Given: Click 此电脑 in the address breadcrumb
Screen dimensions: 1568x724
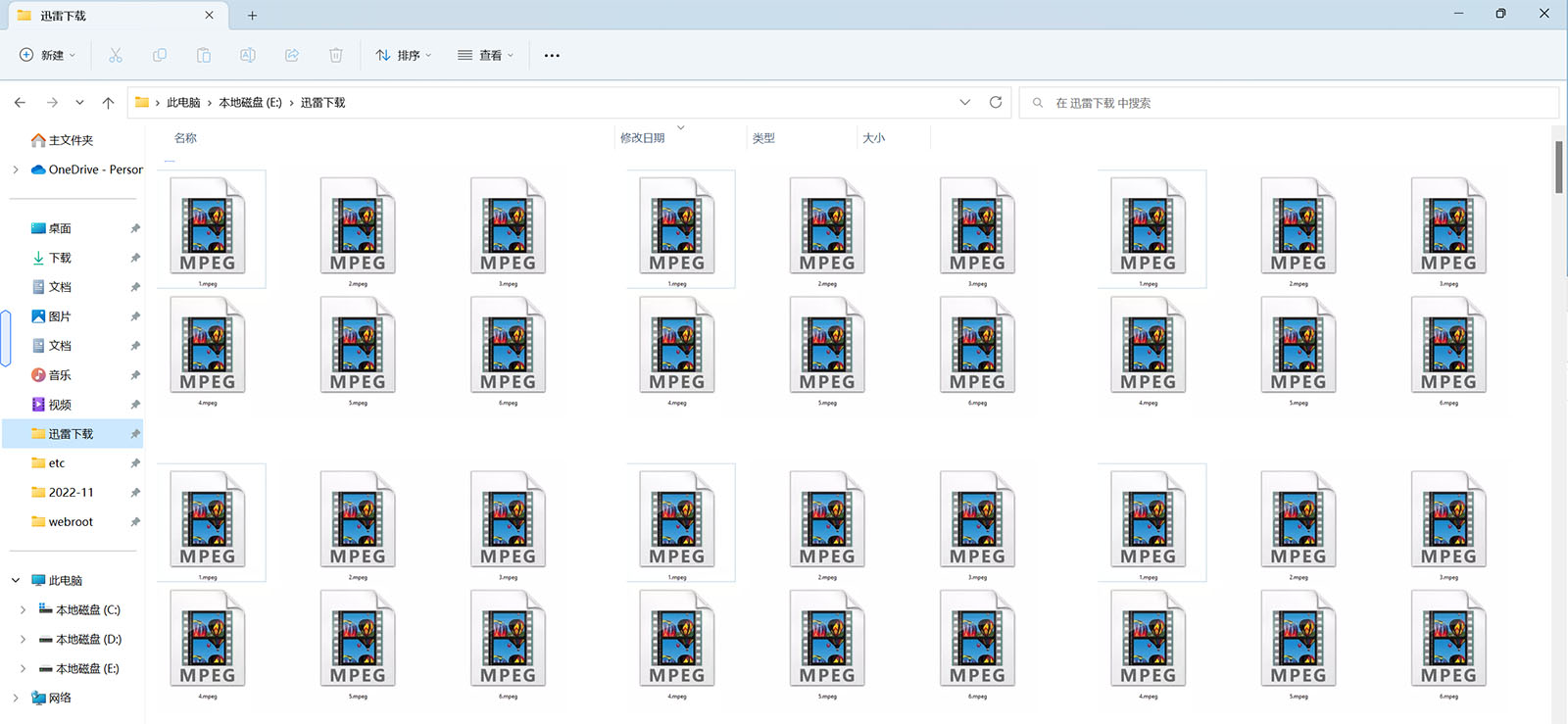Looking at the screenshot, I should click(x=183, y=102).
